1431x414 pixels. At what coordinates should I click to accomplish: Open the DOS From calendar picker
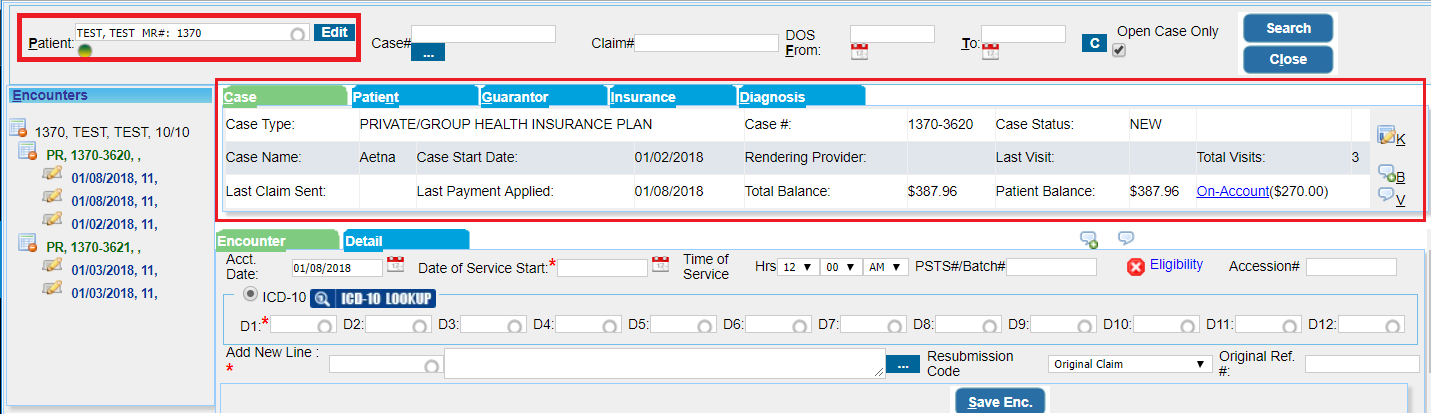coord(860,52)
